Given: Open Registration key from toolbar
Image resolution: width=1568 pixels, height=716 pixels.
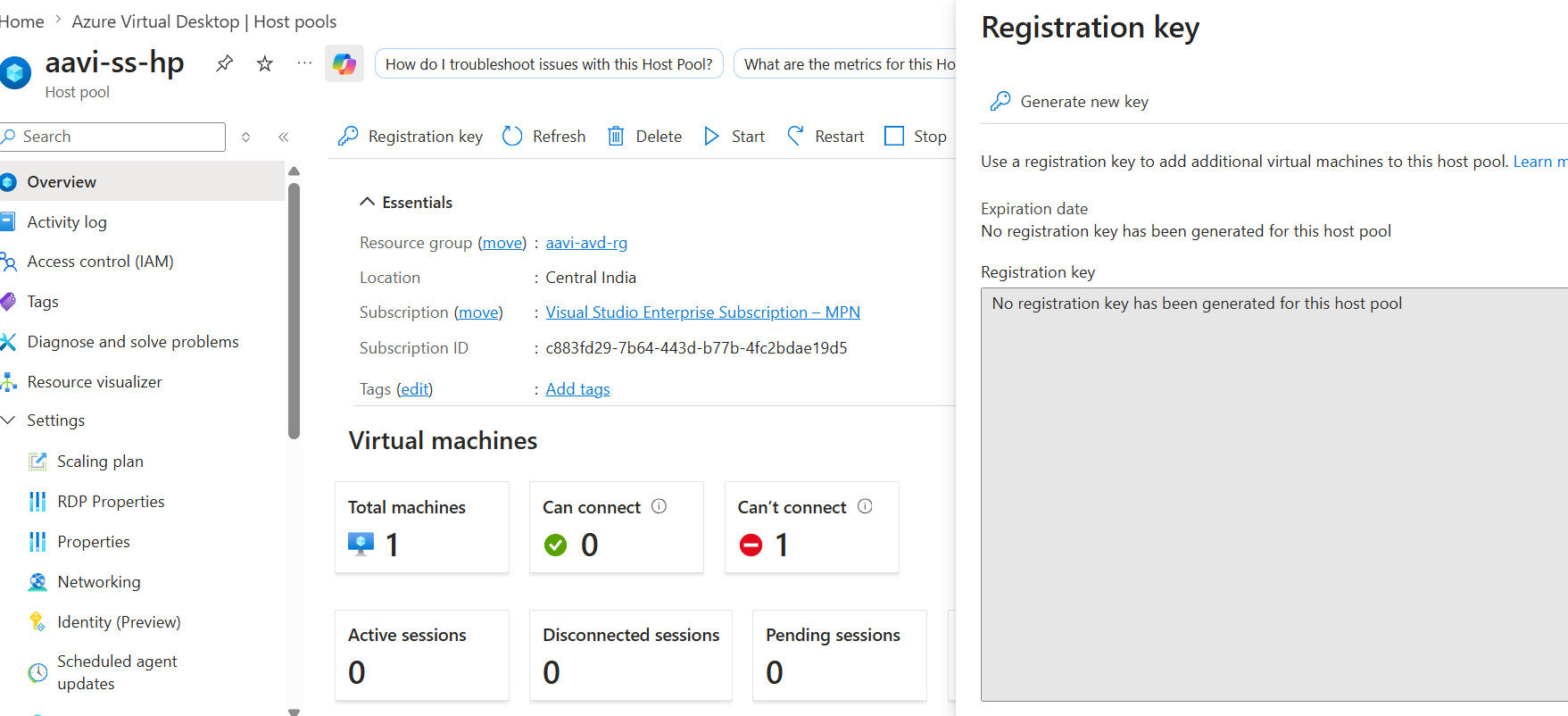Looking at the screenshot, I should click(411, 136).
